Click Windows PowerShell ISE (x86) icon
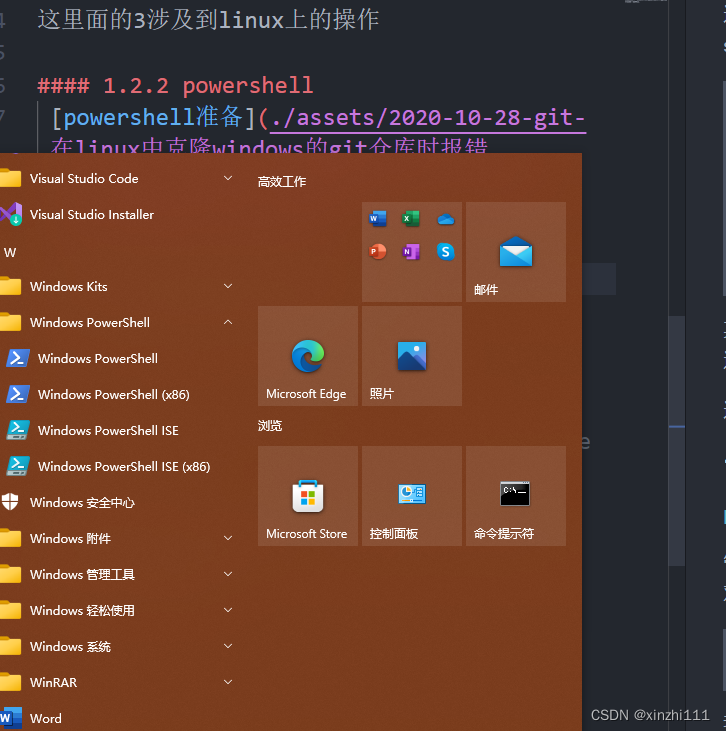Screen dimensions: 726x731 pos(18,466)
